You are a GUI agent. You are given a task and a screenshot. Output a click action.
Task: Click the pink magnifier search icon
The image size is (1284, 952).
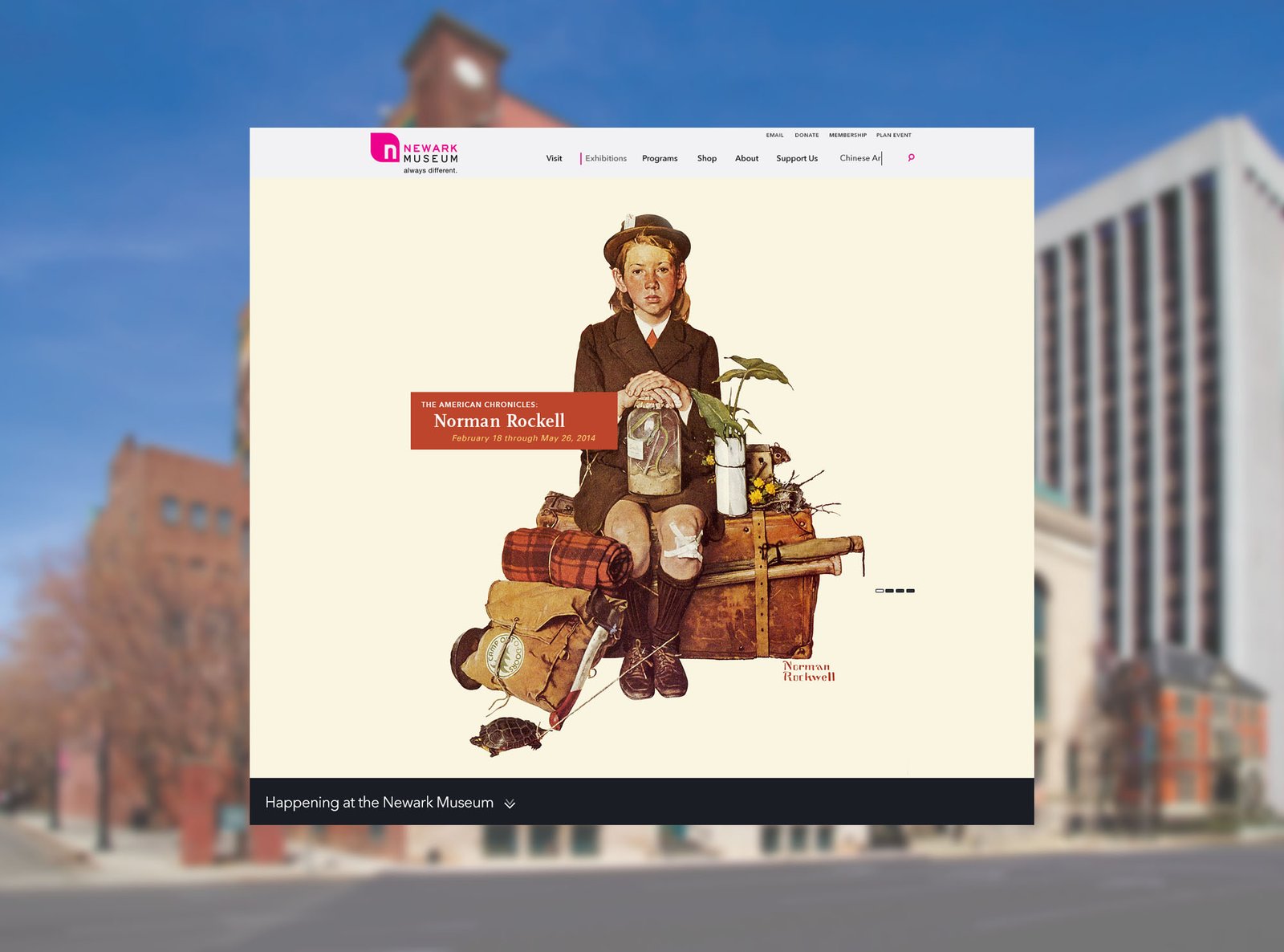(911, 158)
